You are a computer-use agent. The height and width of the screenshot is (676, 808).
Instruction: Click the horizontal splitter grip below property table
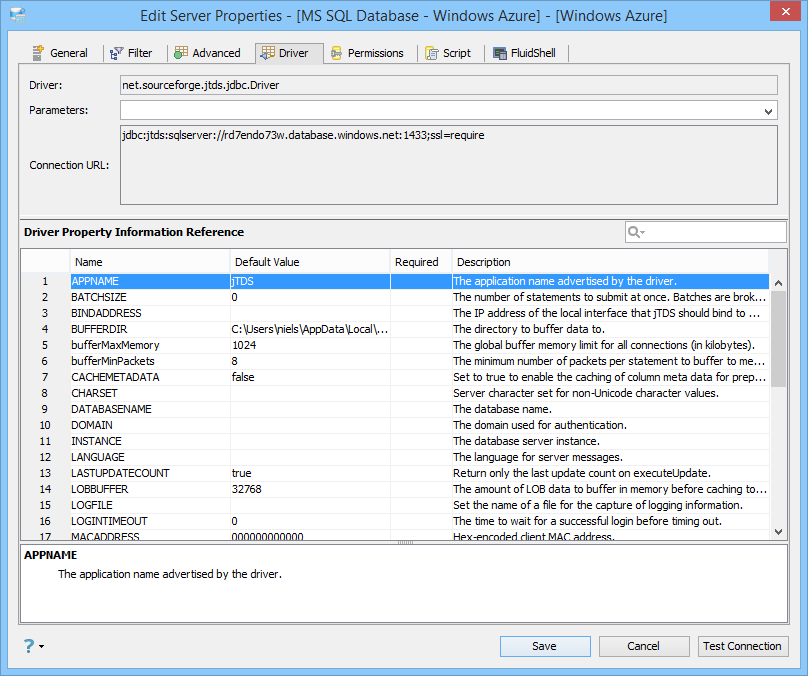click(x=405, y=543)
